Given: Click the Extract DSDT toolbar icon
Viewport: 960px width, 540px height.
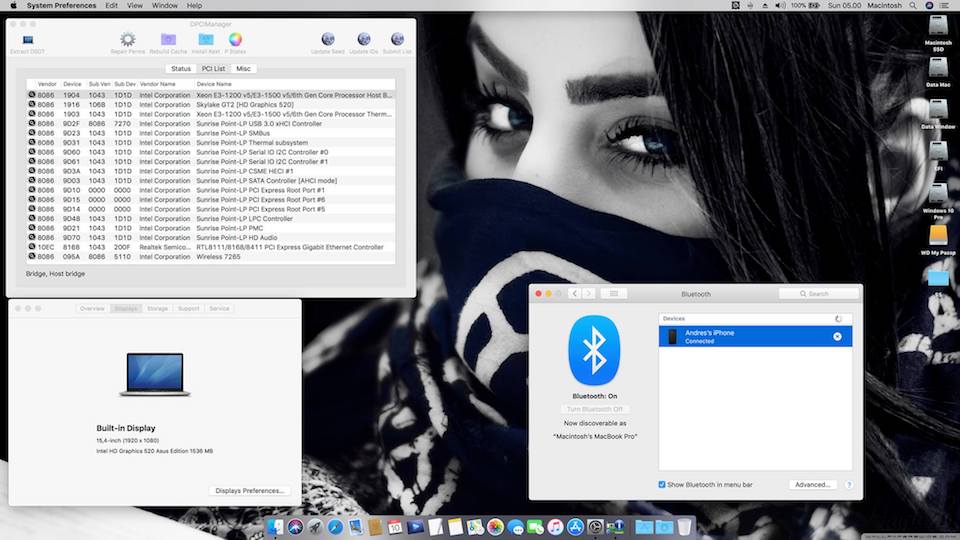Looking at the screenshot, I should pos(27,40).
